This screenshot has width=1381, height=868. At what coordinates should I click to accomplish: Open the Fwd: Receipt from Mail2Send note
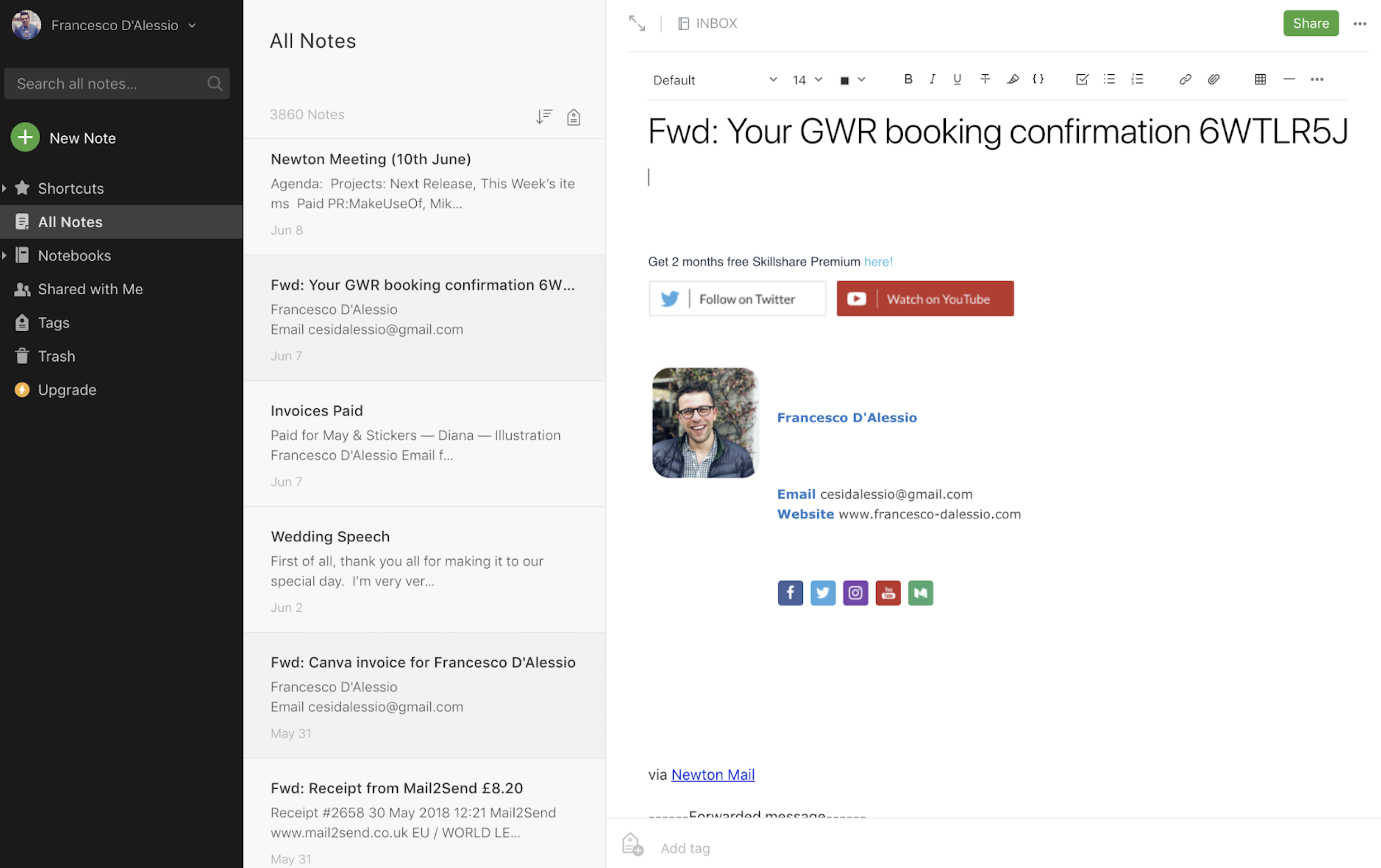click(424, 813)
